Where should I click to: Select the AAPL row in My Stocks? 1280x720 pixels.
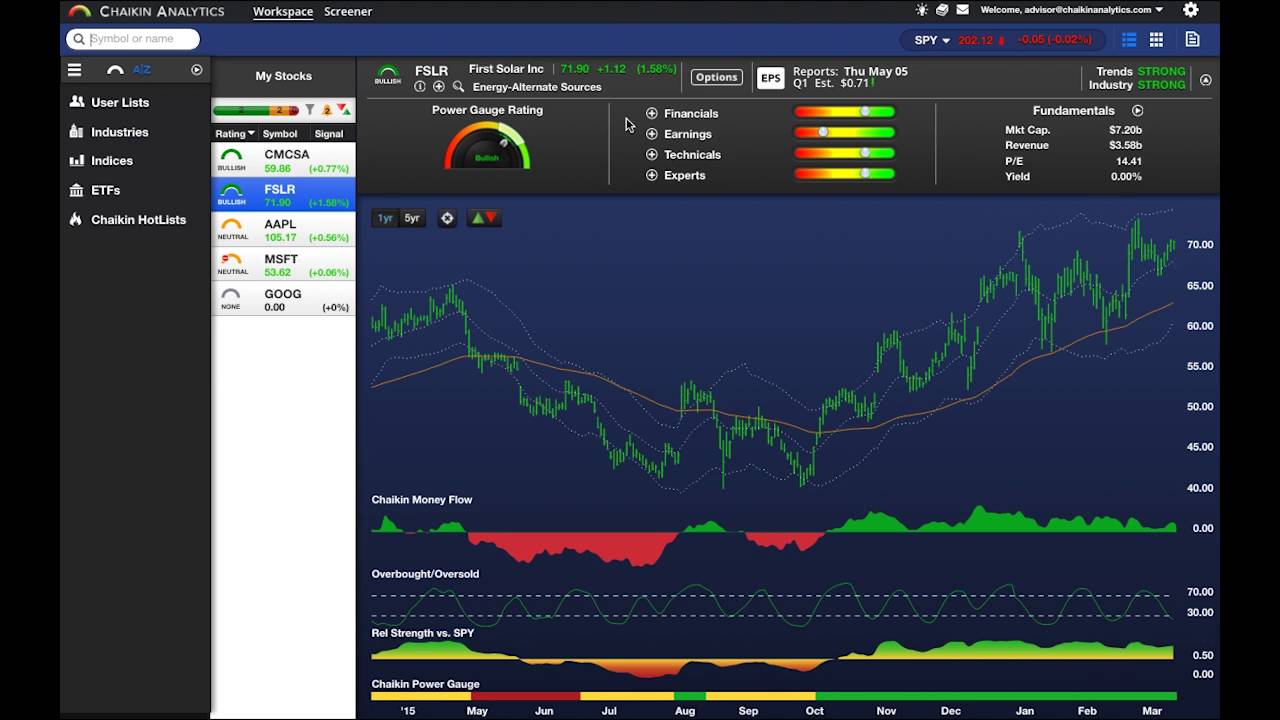point(283,230)
